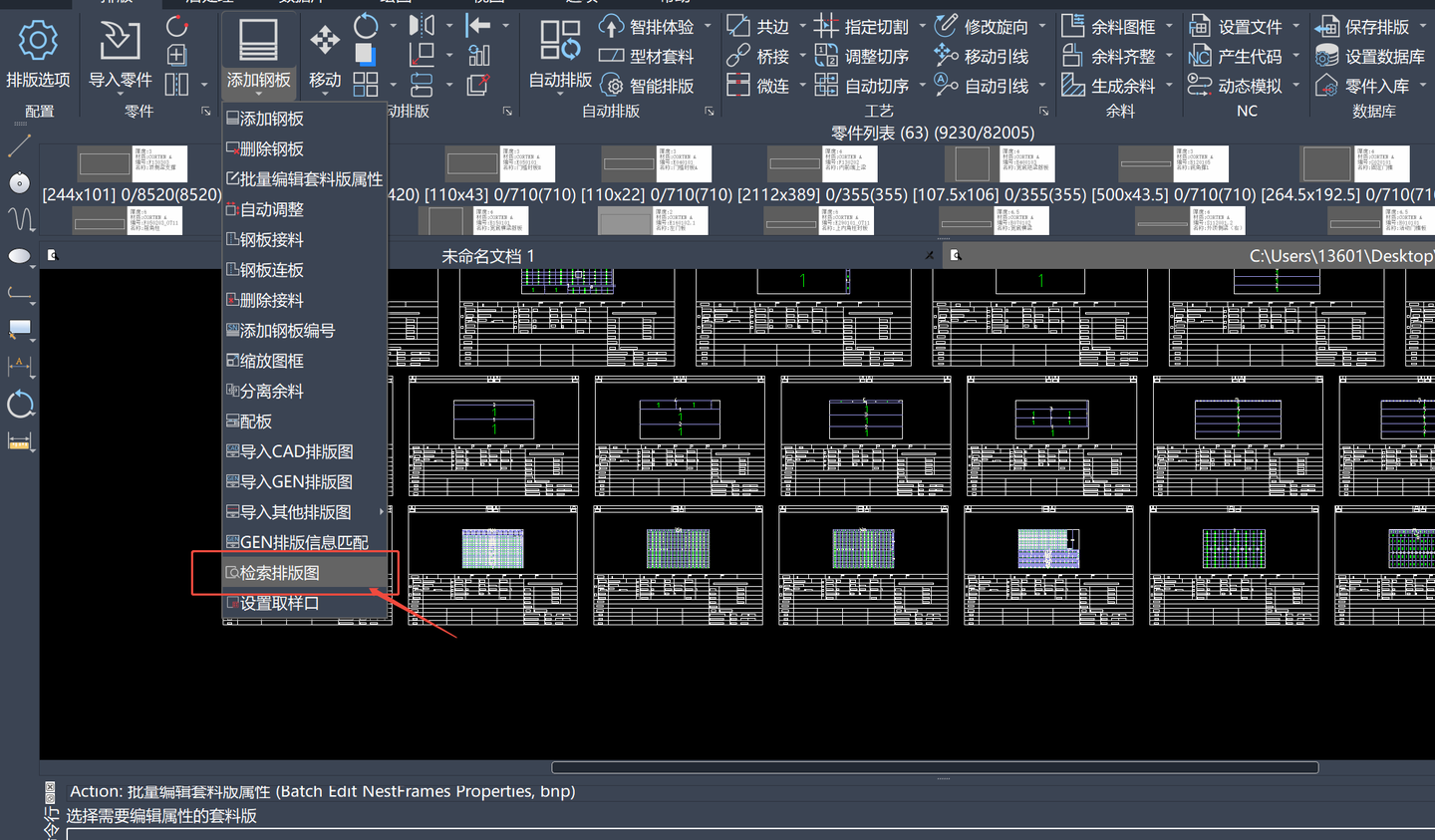Screen dimensions: 1435x840
Task: Click the 生成余料 button
Action: pyautogui.click(x=1108, y=86)
